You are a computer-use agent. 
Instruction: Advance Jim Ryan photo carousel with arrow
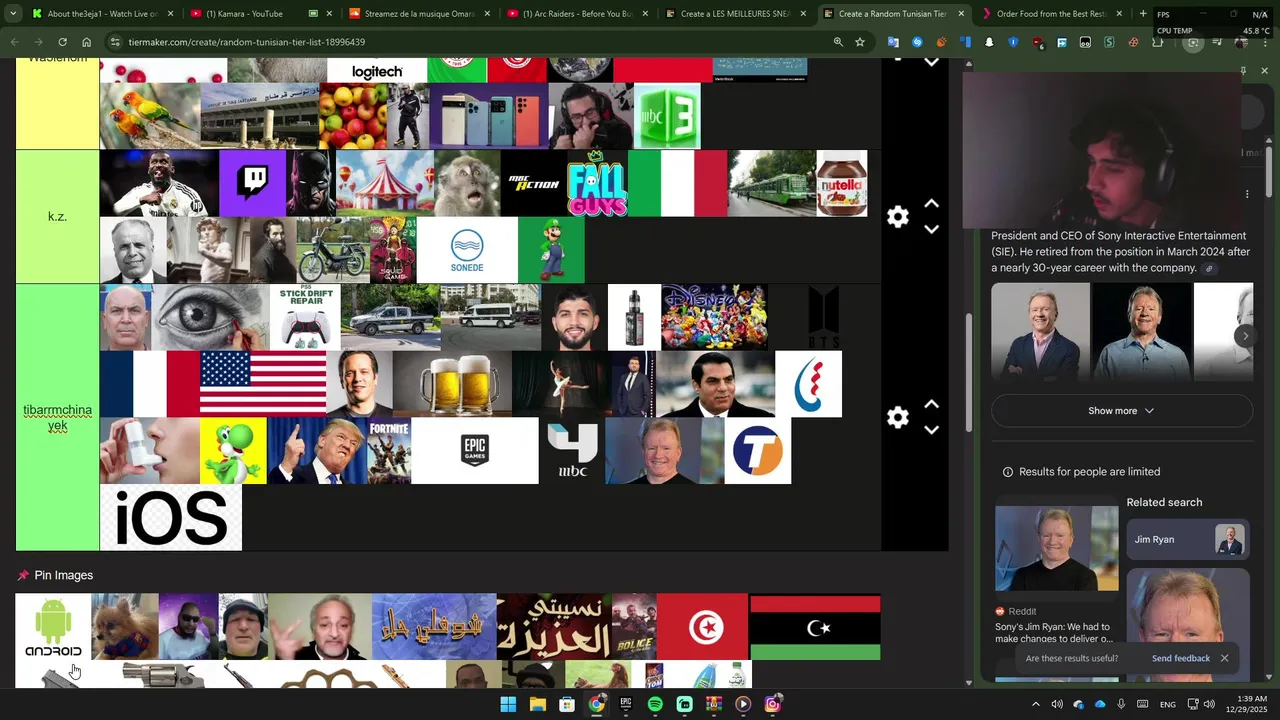point(1245,337)
